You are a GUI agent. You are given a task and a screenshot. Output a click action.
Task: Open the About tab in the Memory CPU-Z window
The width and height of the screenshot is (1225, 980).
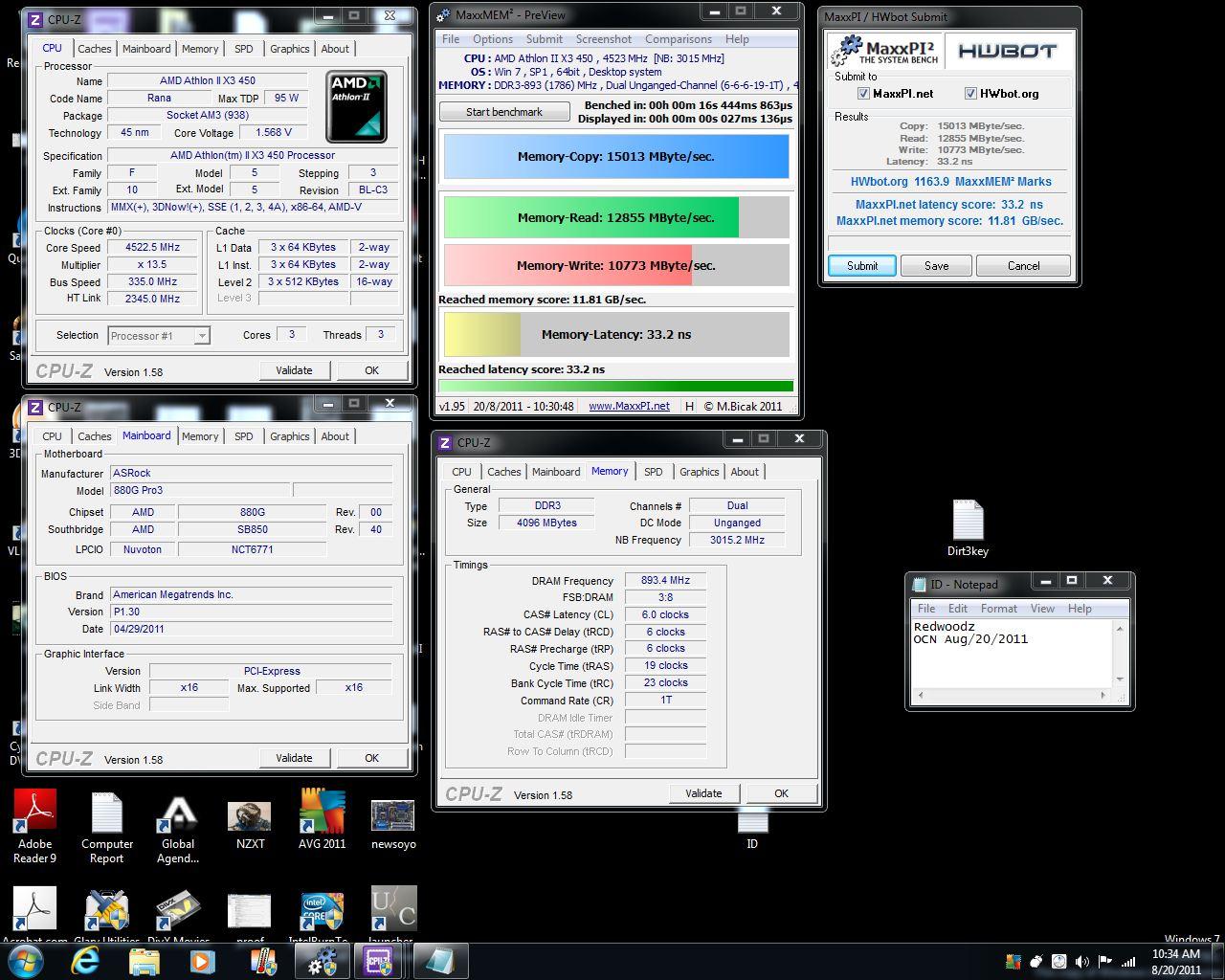click(x=745, y=472)
